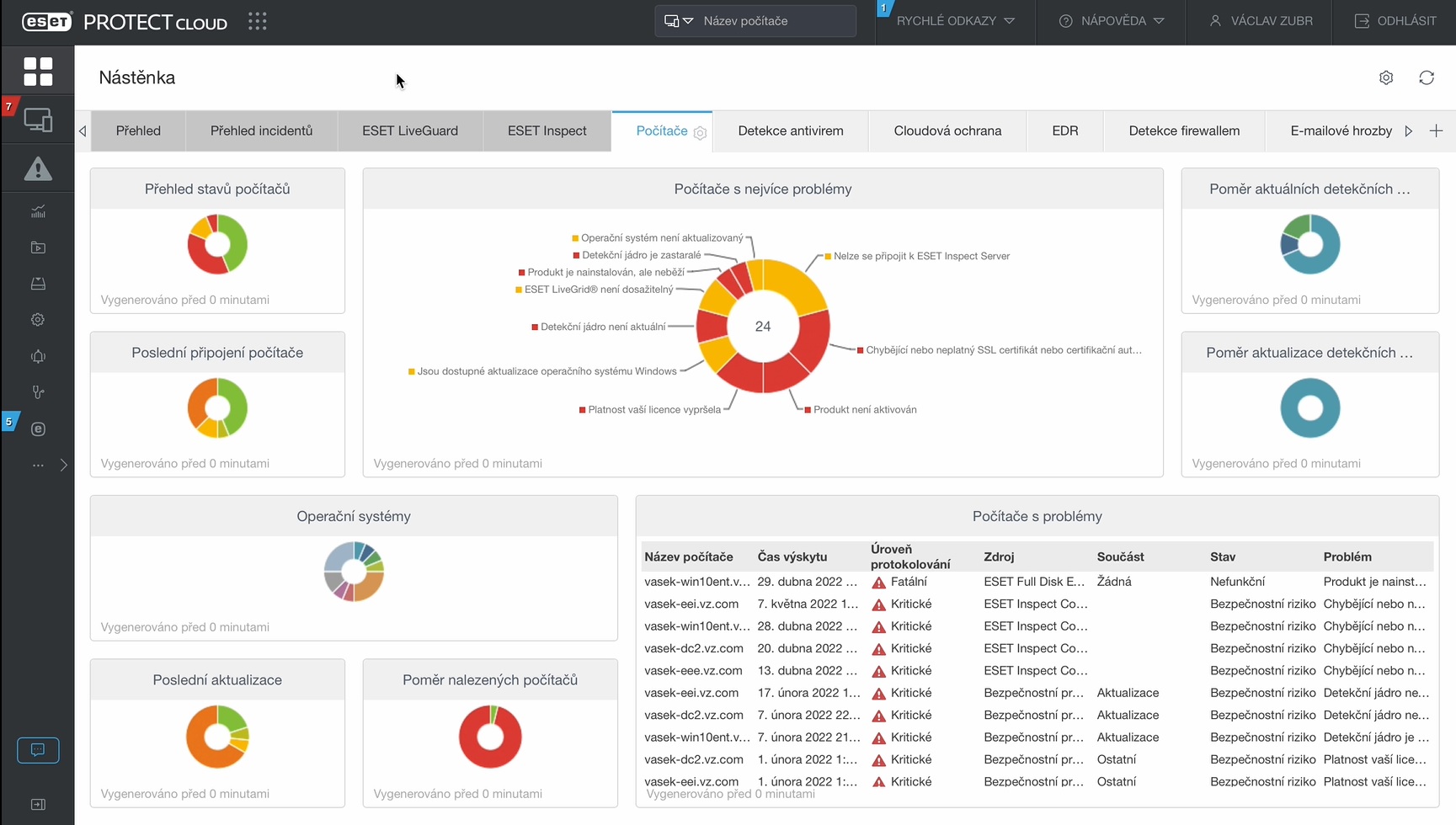Screen dimensions: 1456x825
Task: Click the ESET PROTECT CLOUD logo
Action: pyautogui.click(x=125, y=22)
